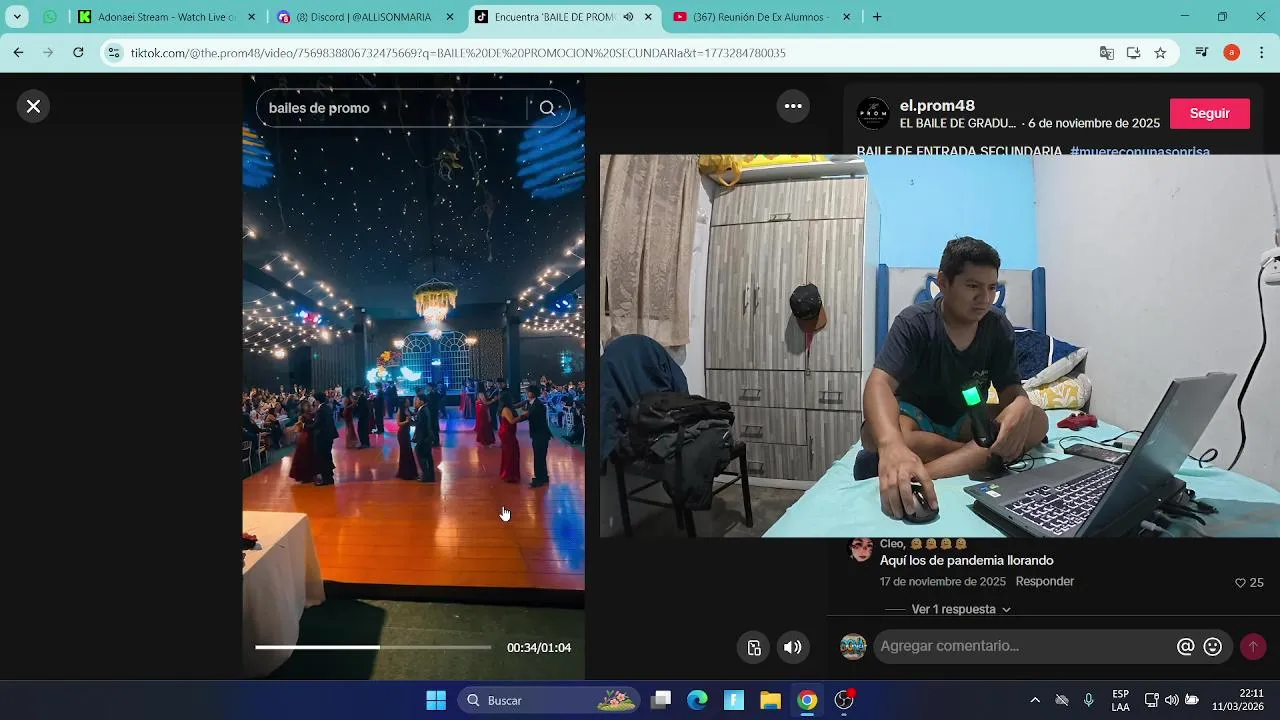Click the 00:34/01:04 video time display
Viewport: 1280px width, 720px height.
[539, 648]
